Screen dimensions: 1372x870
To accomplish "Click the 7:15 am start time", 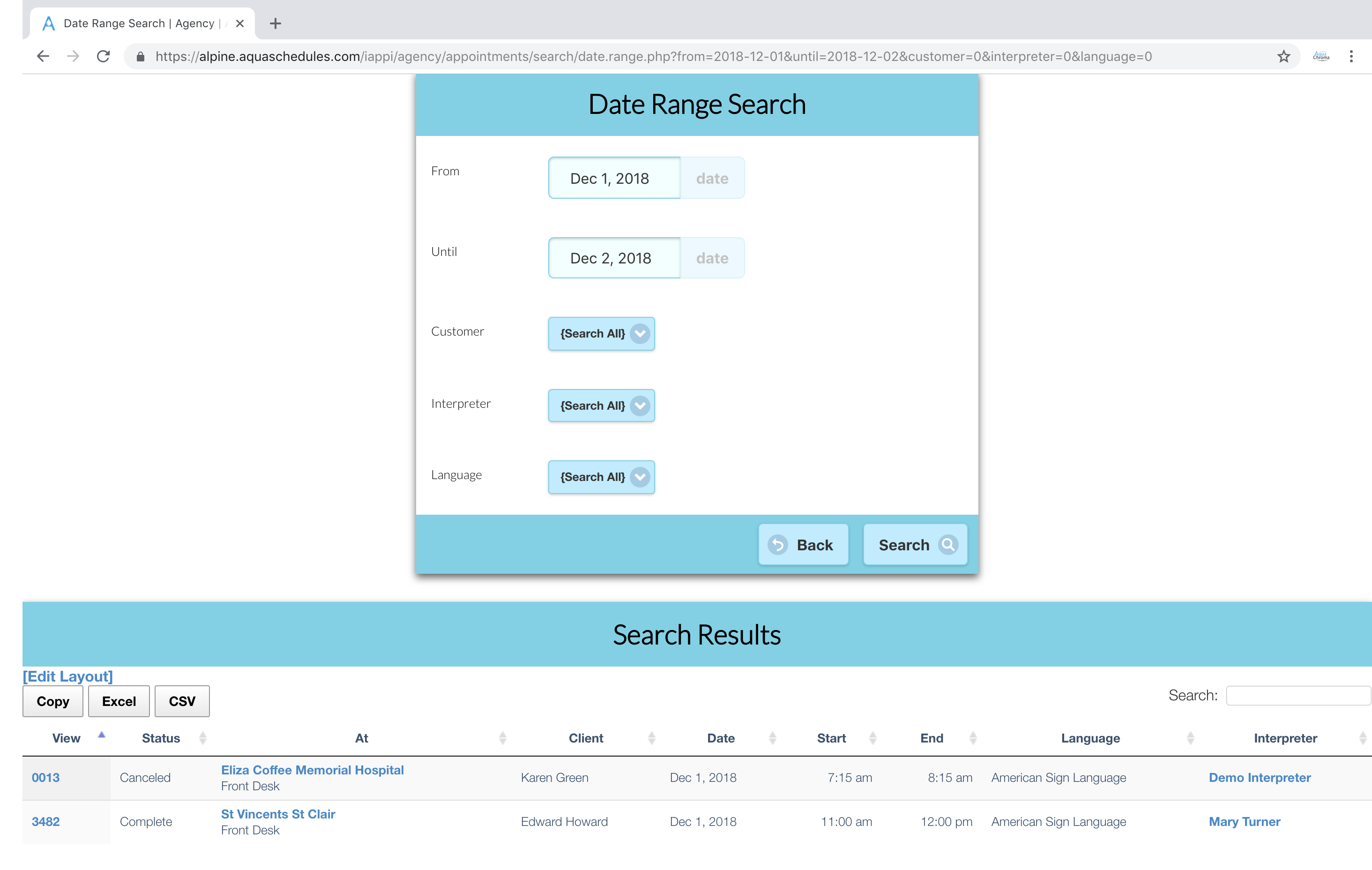I will tap(850, 777).
